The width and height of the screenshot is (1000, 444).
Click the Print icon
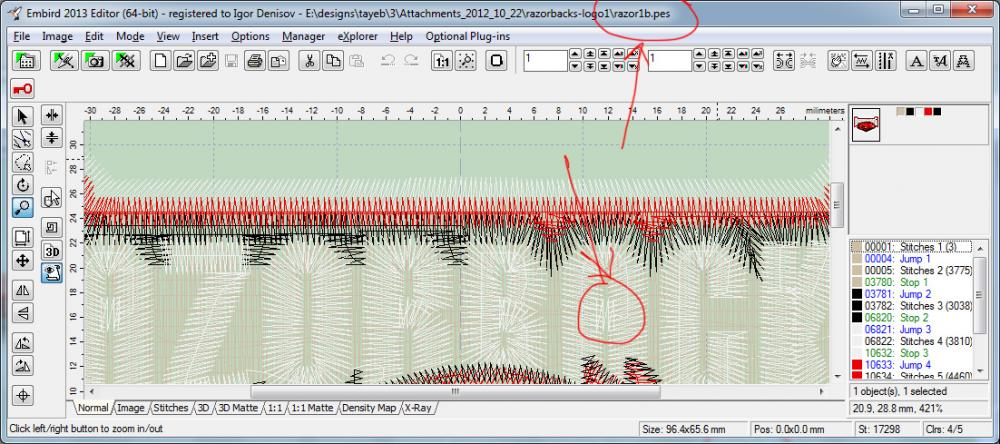coord(255,61)
